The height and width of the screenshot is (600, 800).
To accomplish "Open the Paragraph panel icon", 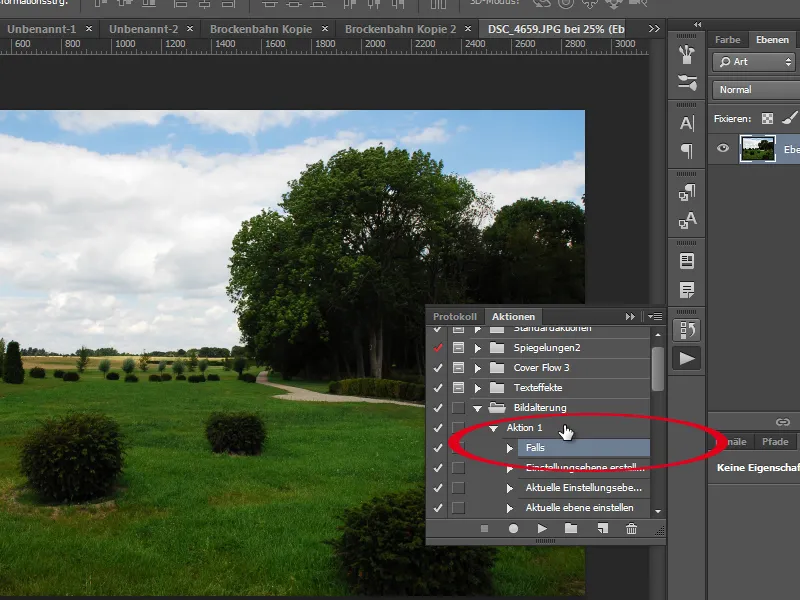I will [x=687, y=151].
